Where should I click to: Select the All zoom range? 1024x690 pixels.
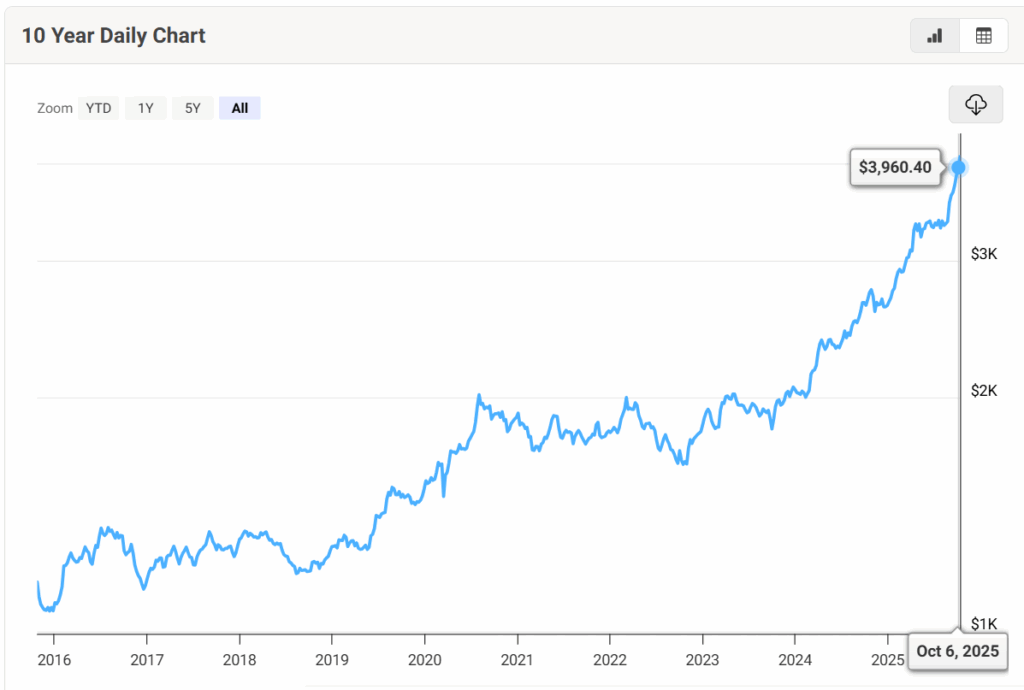point(240,108)
